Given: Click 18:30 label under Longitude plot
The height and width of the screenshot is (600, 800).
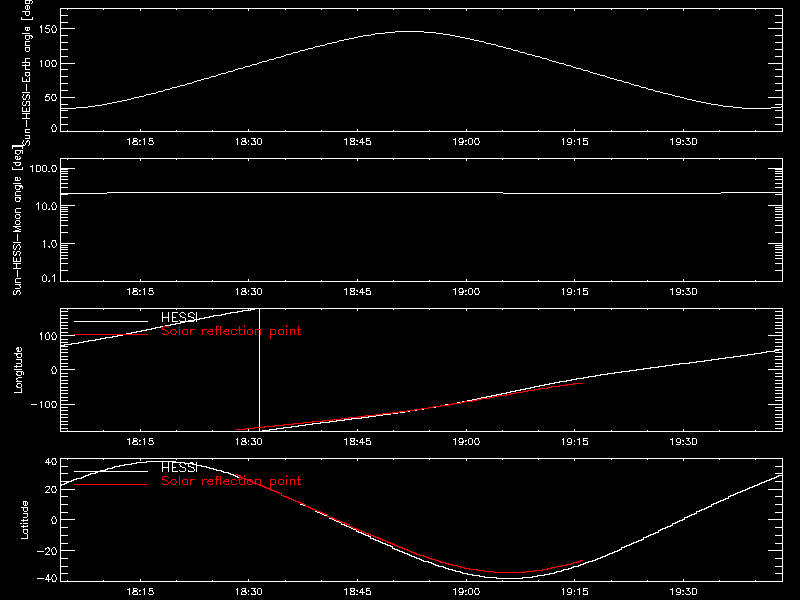Looking at the screenshot, I should tap(248, 442).
